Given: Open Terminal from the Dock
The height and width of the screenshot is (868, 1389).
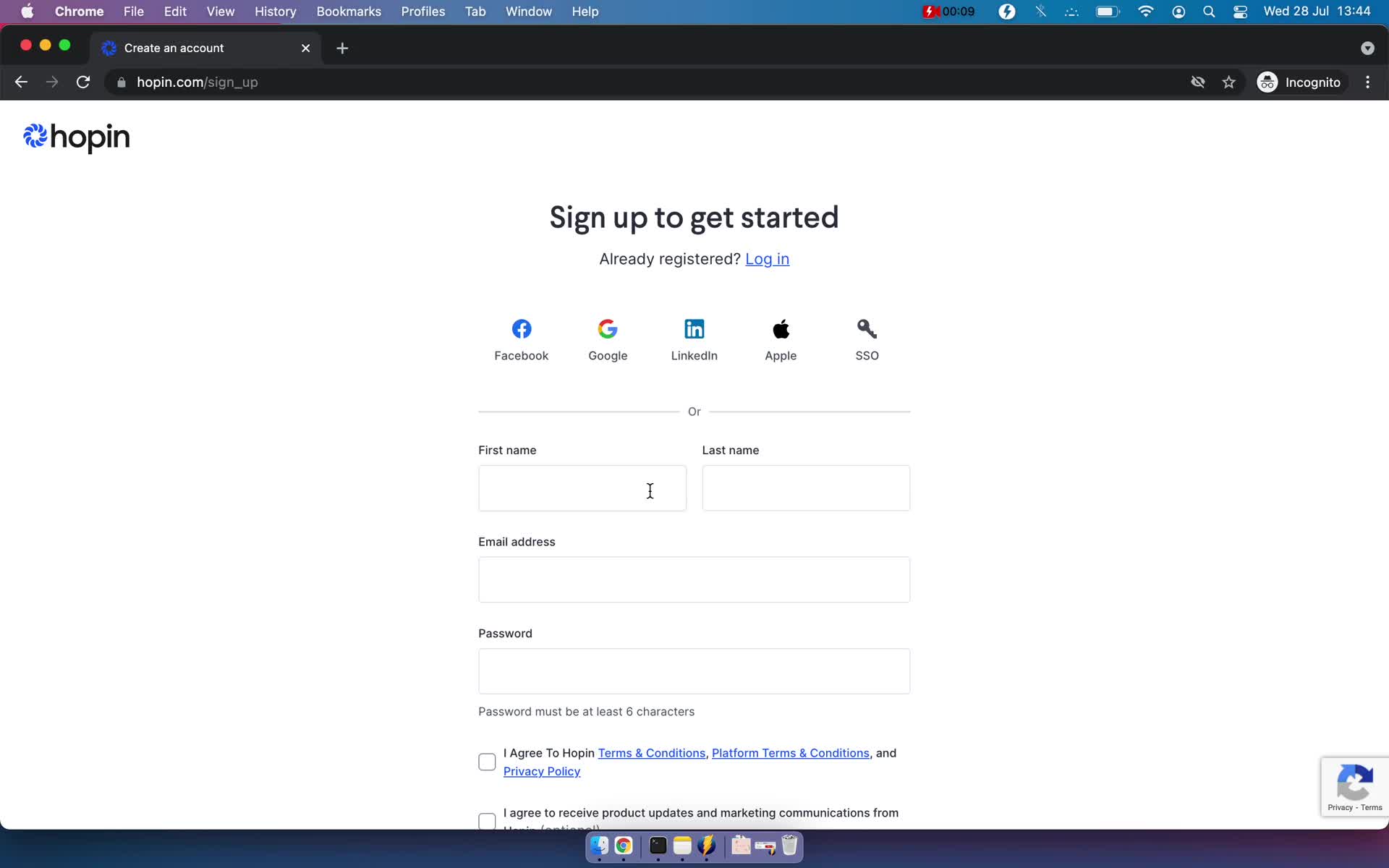Looking at the screenshot, I should coord(658,846).
